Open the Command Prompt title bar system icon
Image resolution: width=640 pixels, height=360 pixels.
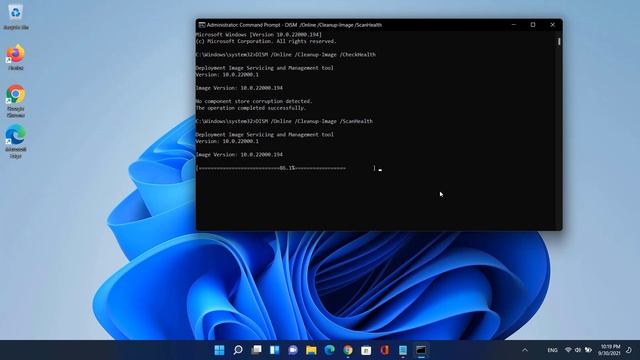pos(201,25)
